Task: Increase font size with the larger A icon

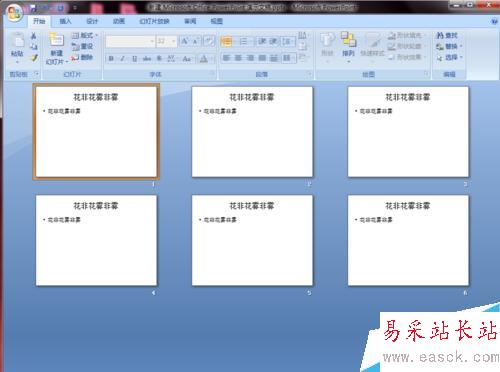Action: (185, 41)
